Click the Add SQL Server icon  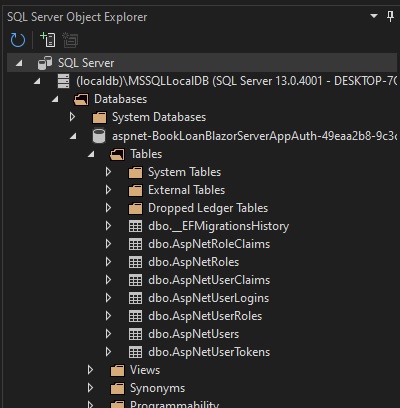tap(48, 40)
